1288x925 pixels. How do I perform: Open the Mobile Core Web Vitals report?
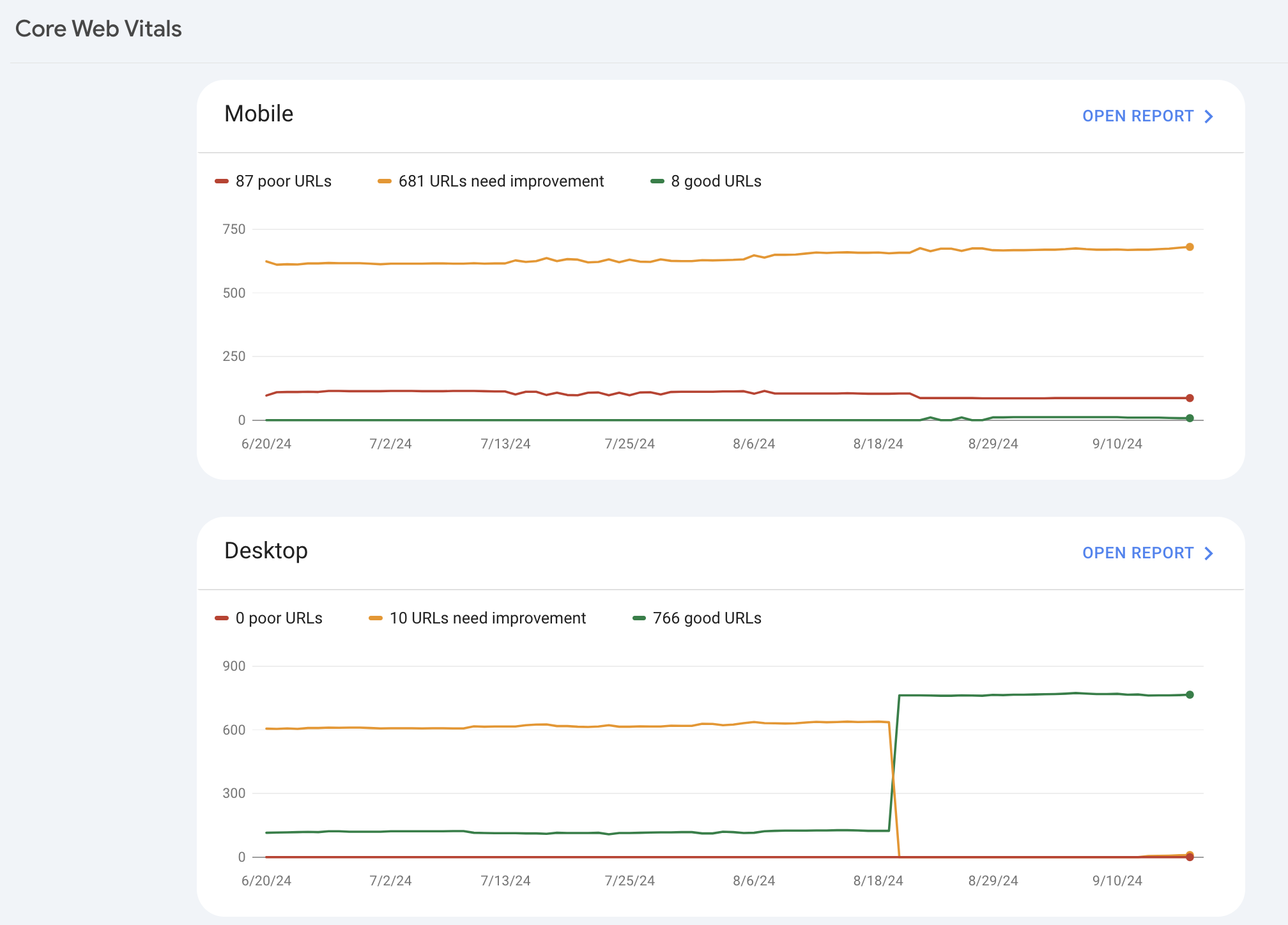pos(1137,116)
